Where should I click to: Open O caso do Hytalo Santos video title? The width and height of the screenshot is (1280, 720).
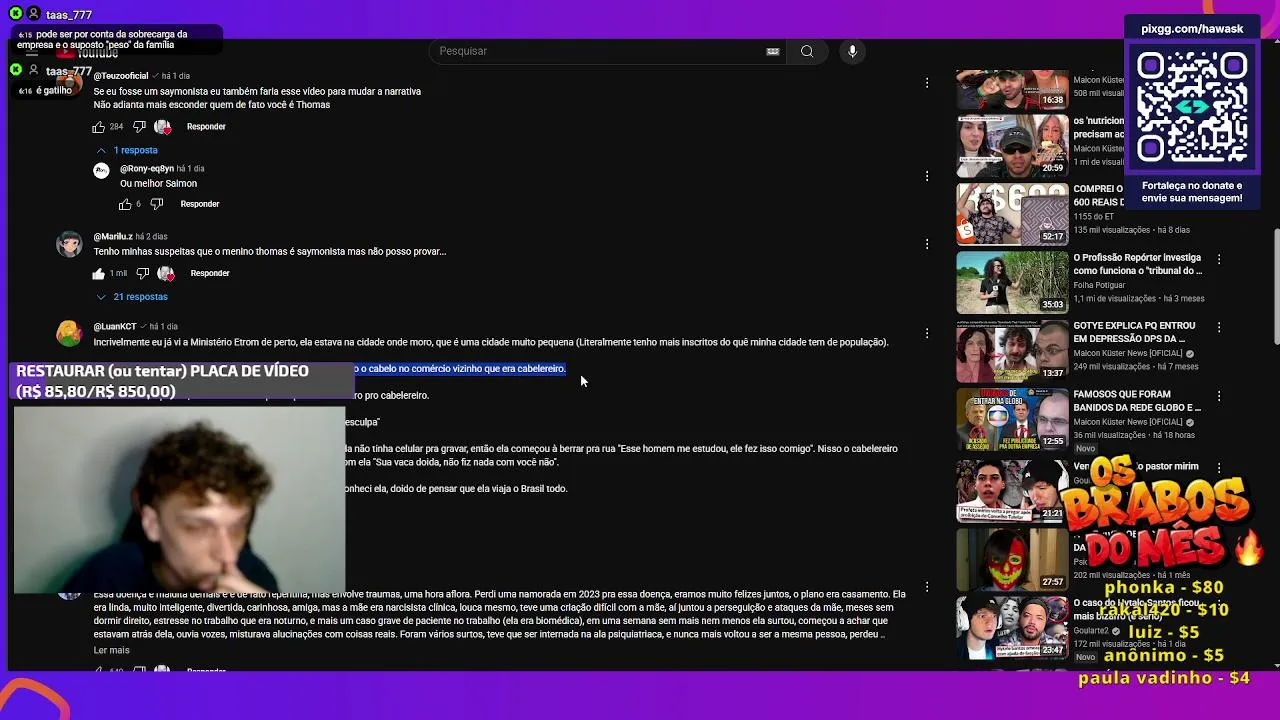coord(1138,610)
